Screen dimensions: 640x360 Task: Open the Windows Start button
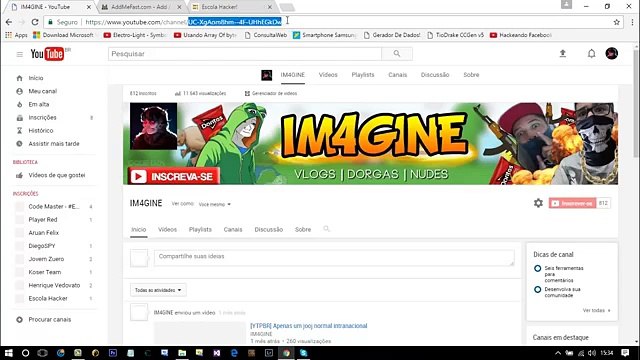[x=9, y=353]
